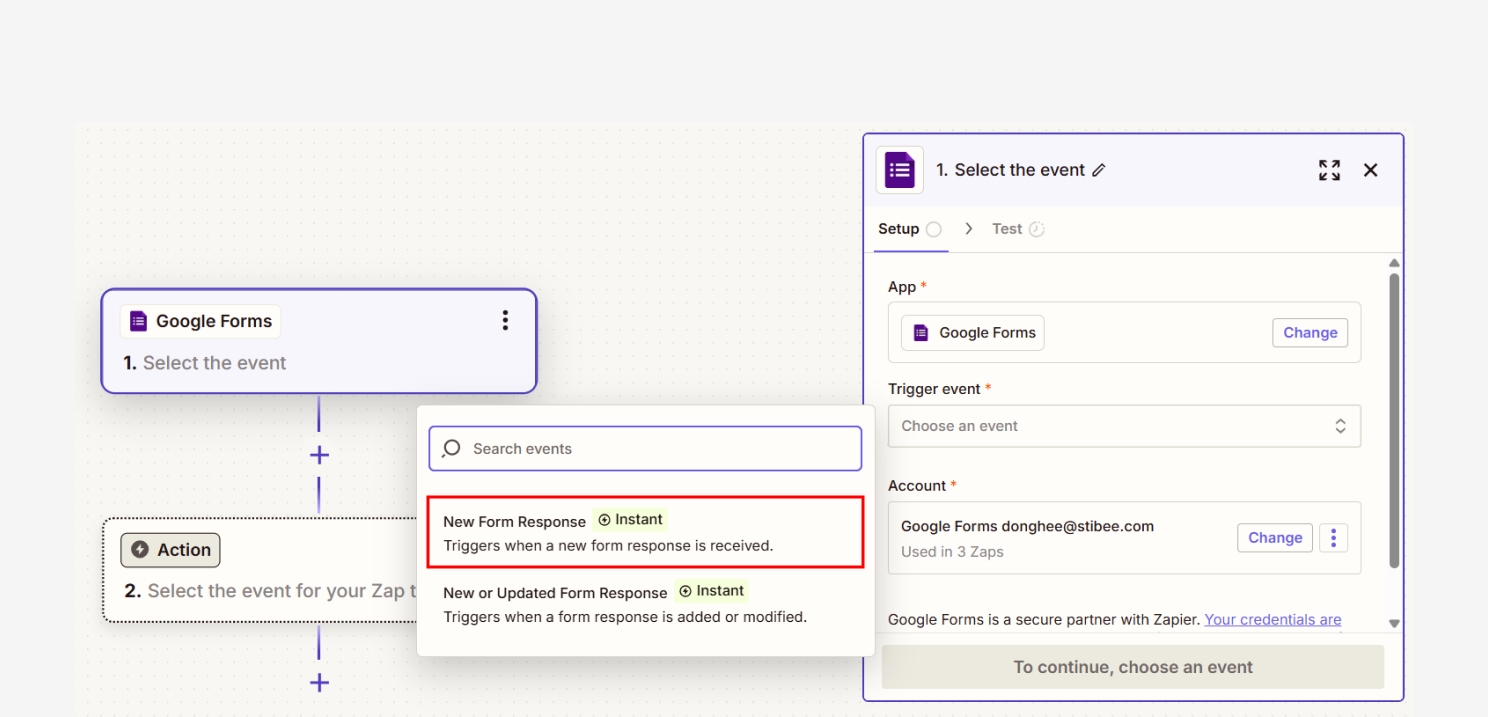Select the Action step card
The height and width of the screenshot is (717, 1488).
[x=260, y=570]
